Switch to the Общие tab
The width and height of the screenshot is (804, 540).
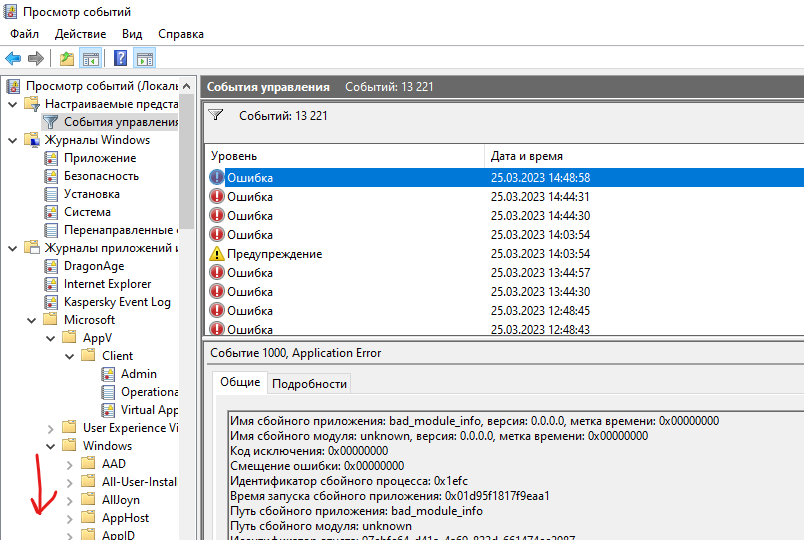pos(240,382)
